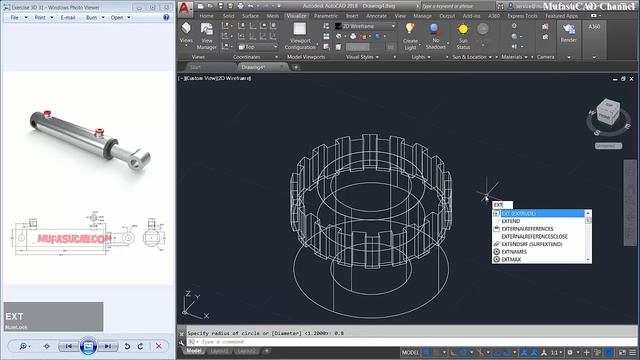Image resolution: width=640 pixels, height=360 pixels.
Task: Click the Render teapot icon
Action: pos(568,29)
